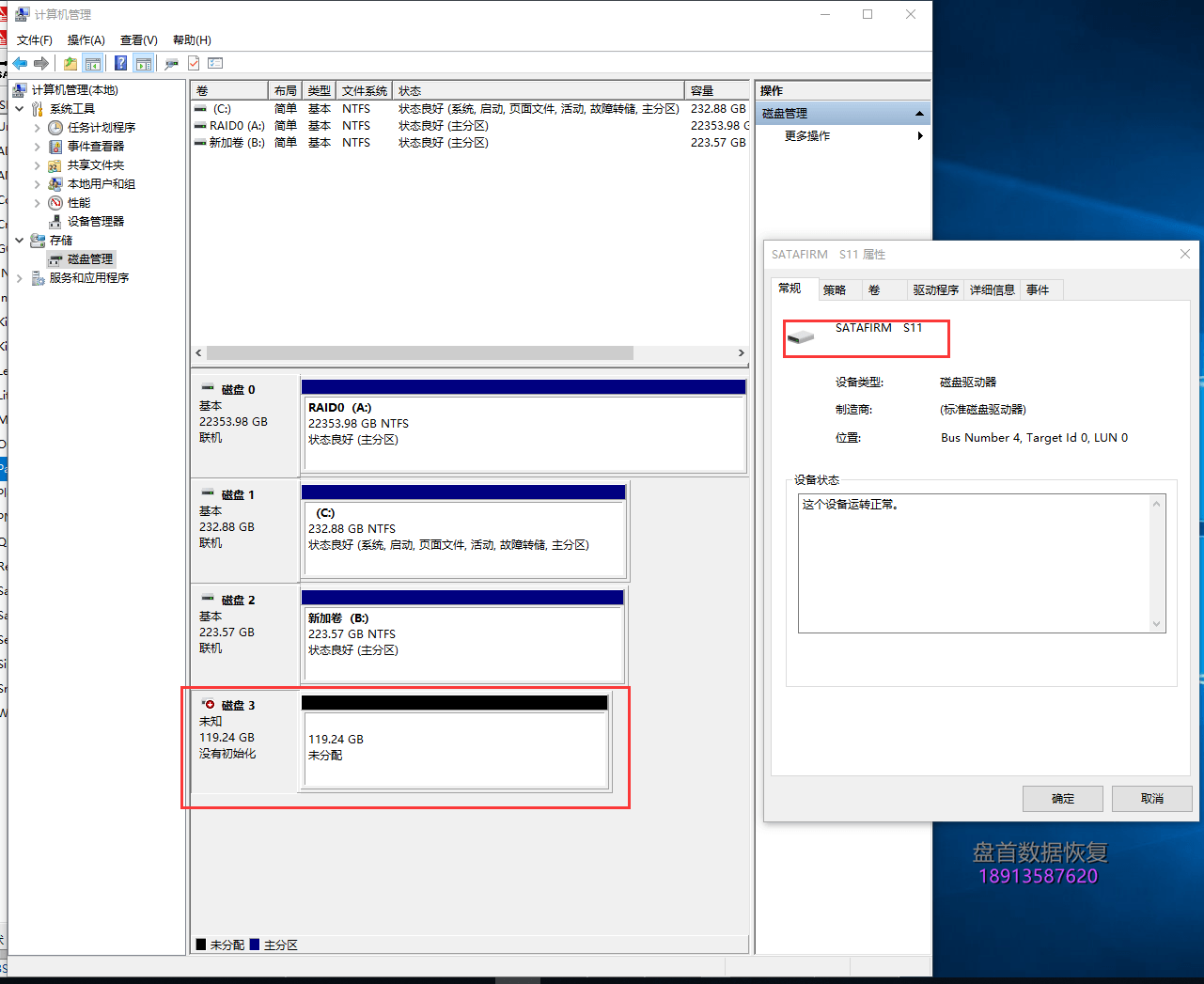Open the 帮助(H) menu
The image size is (1204, 984).
coord(192,39)
